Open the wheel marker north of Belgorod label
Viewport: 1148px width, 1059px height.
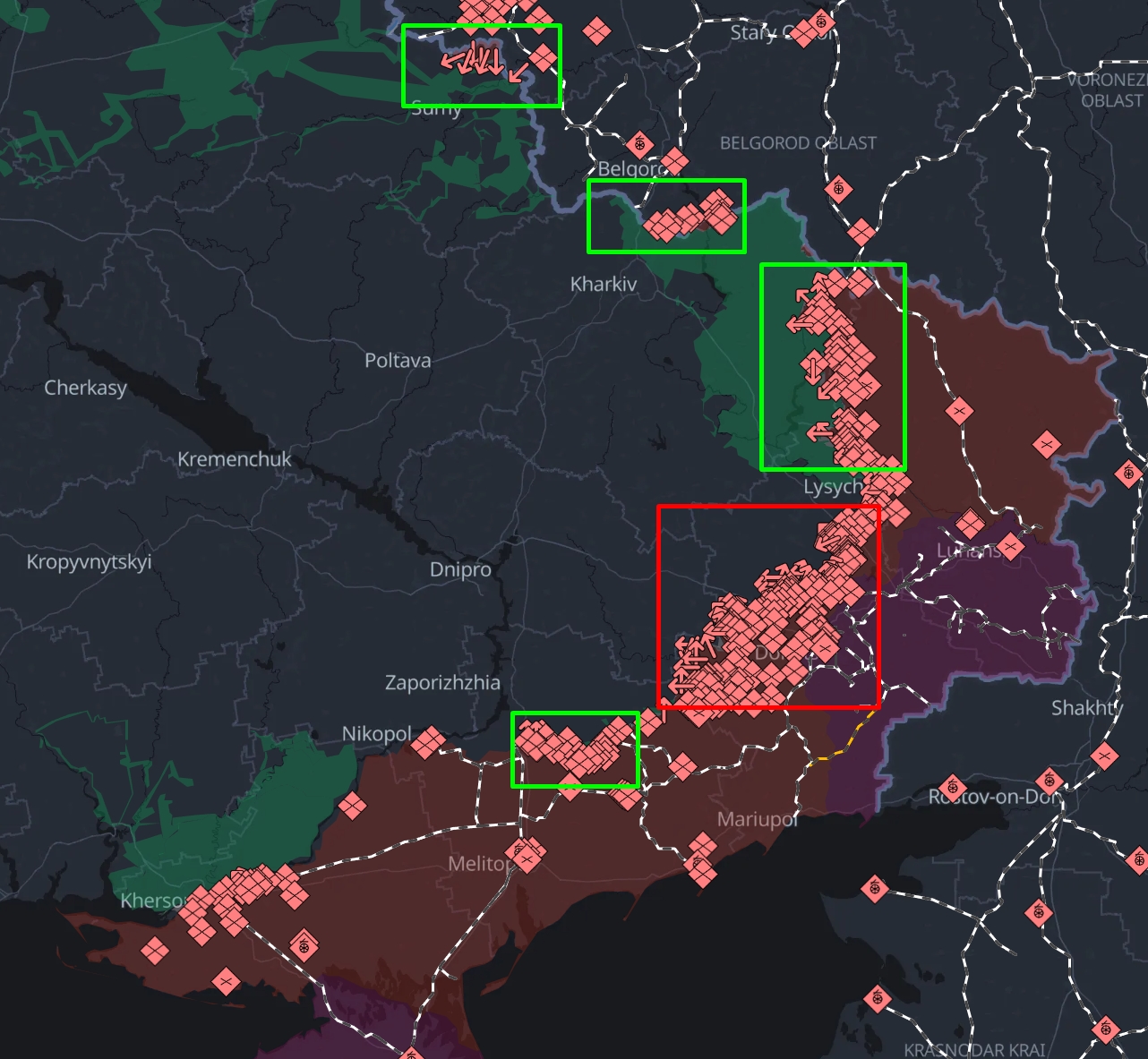(x=639, y=144)
